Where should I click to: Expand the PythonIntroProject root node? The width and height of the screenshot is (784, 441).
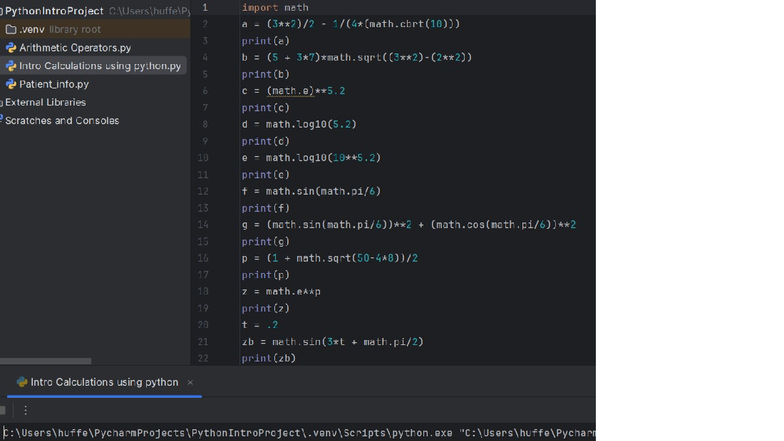pos(54,11)
